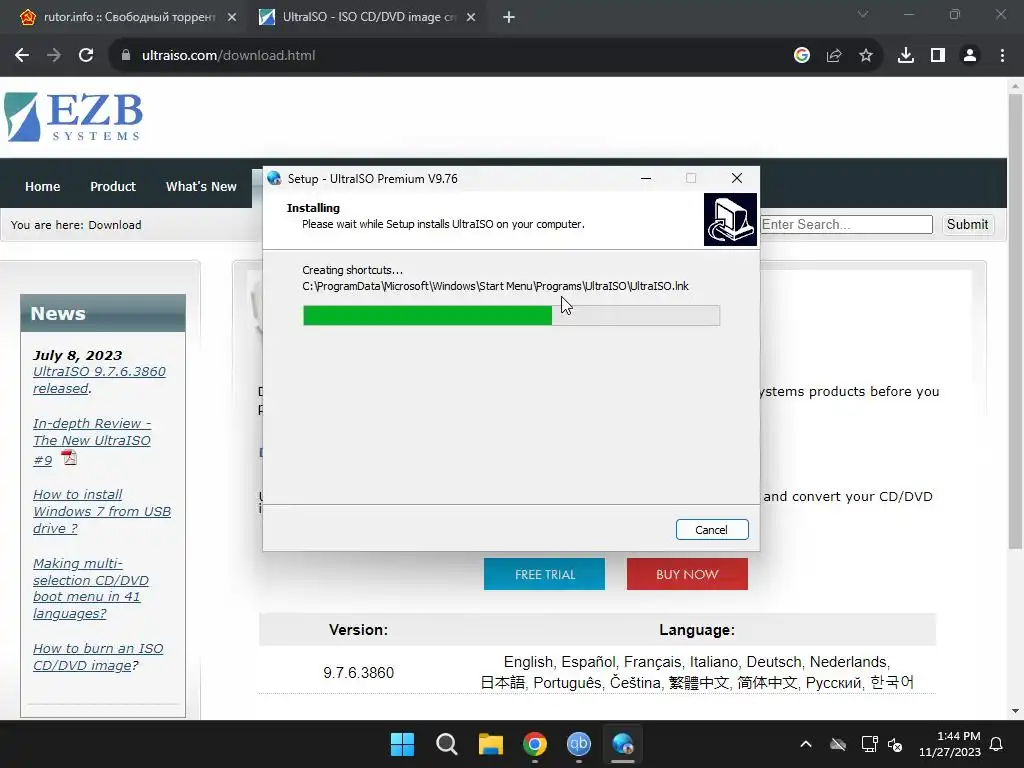Viewport: 1024px width, 768px height.
Task: Open the Home menu item
Action: click(x=42, y=186)
